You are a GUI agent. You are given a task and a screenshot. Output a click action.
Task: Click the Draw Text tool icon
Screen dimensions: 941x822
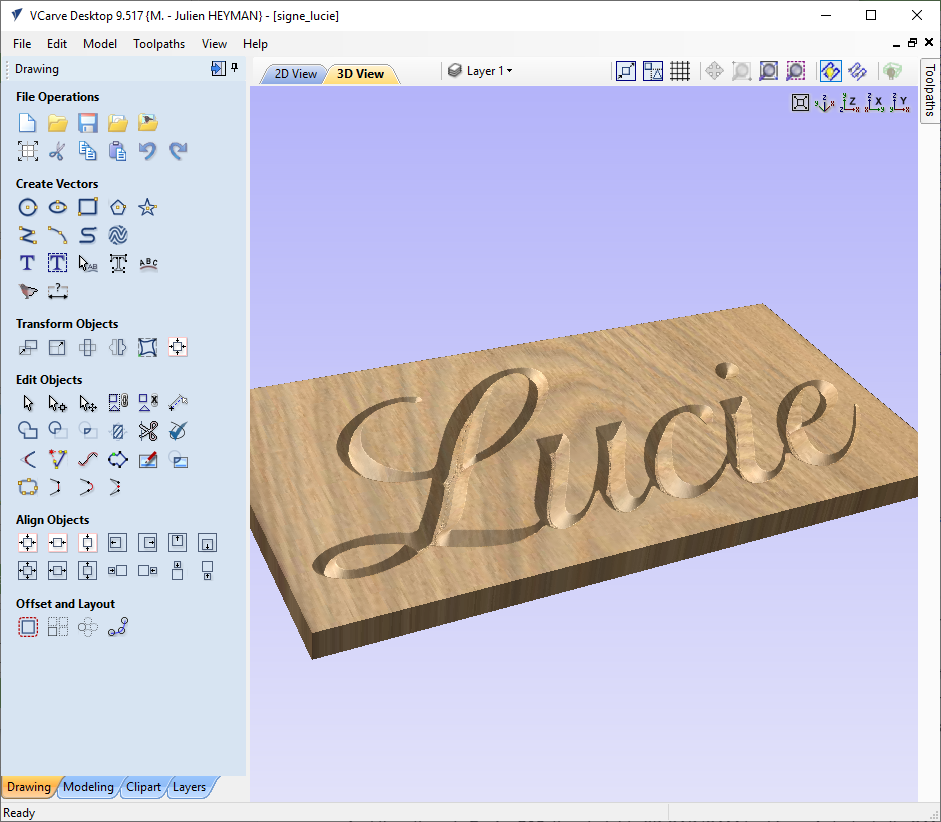coord(28,263)
